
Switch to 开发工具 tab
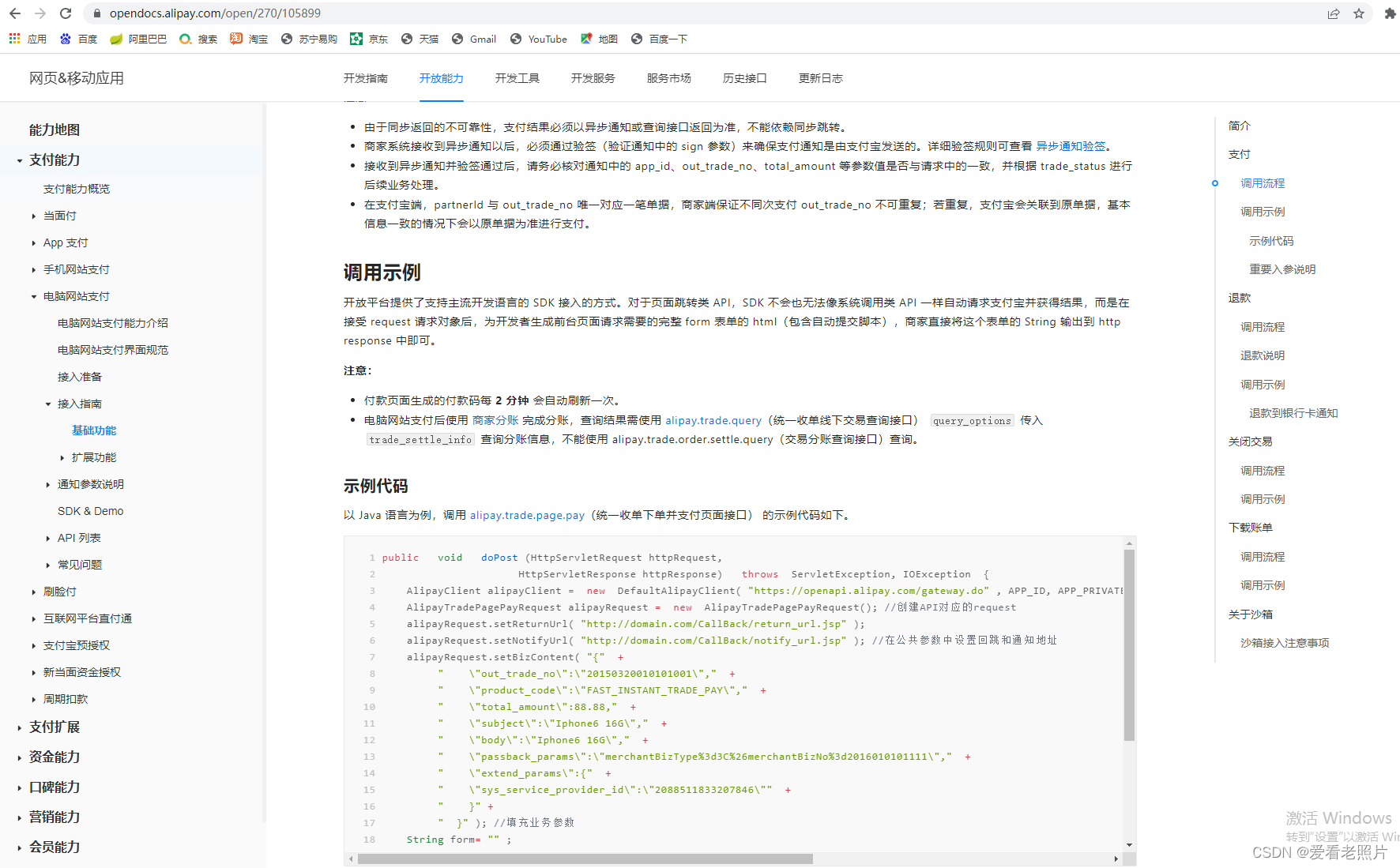(517, 78)
